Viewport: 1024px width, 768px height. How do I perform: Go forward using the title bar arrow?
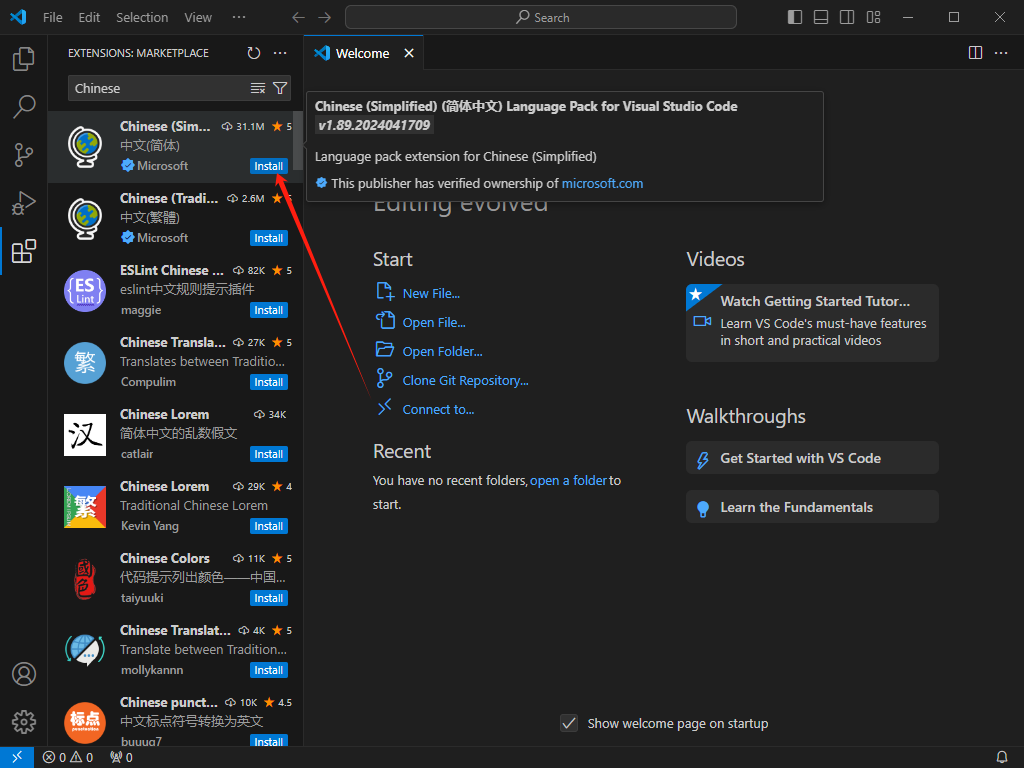tap(325, 18)
